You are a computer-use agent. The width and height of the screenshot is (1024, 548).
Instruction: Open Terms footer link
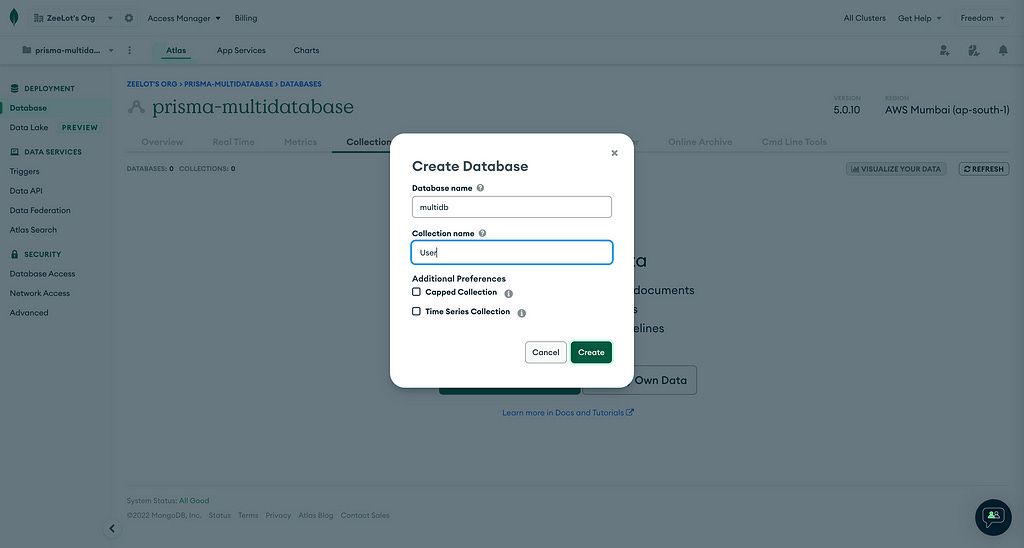(x=248, y=515)
